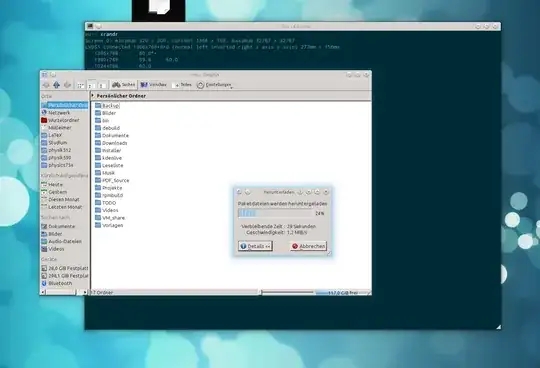
Task: Select the Vorlagen folder
Action: coord(109,225)
